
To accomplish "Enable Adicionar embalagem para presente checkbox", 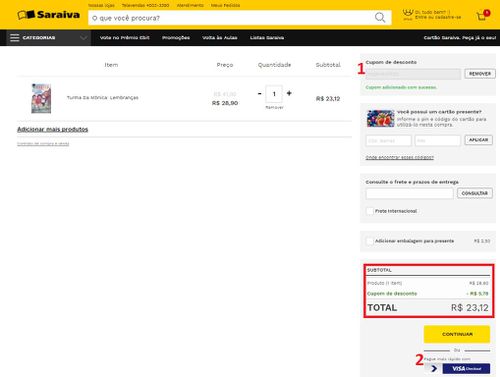I will 370,241.
